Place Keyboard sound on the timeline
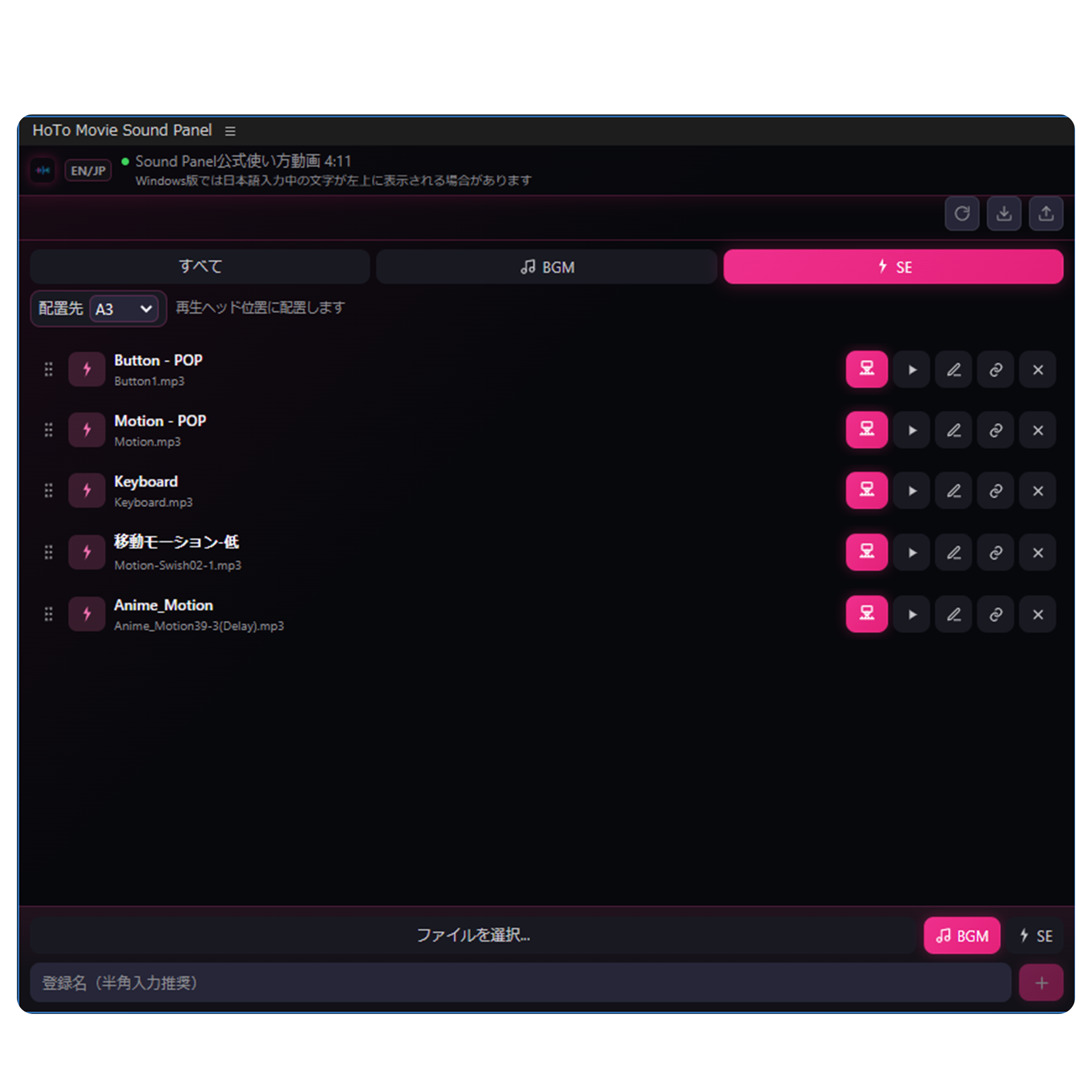 coord(867,490)
